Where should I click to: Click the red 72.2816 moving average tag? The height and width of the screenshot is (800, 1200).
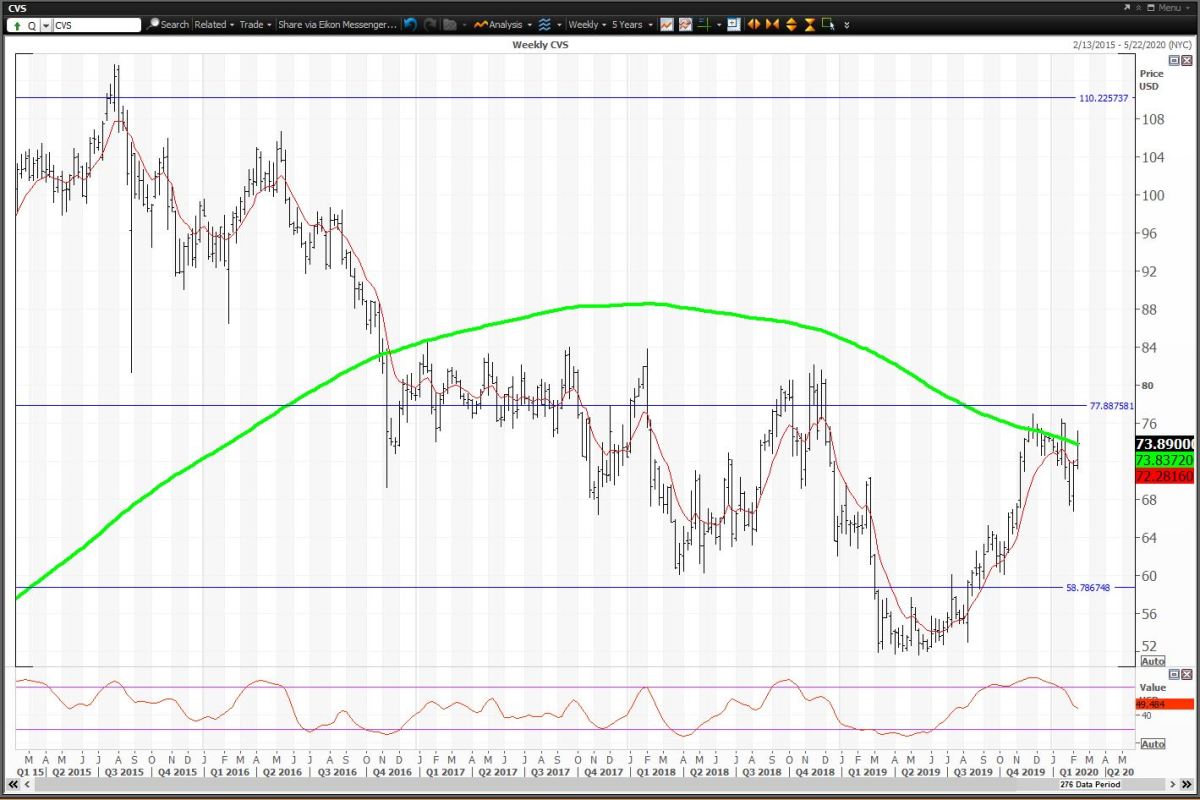1166,476
